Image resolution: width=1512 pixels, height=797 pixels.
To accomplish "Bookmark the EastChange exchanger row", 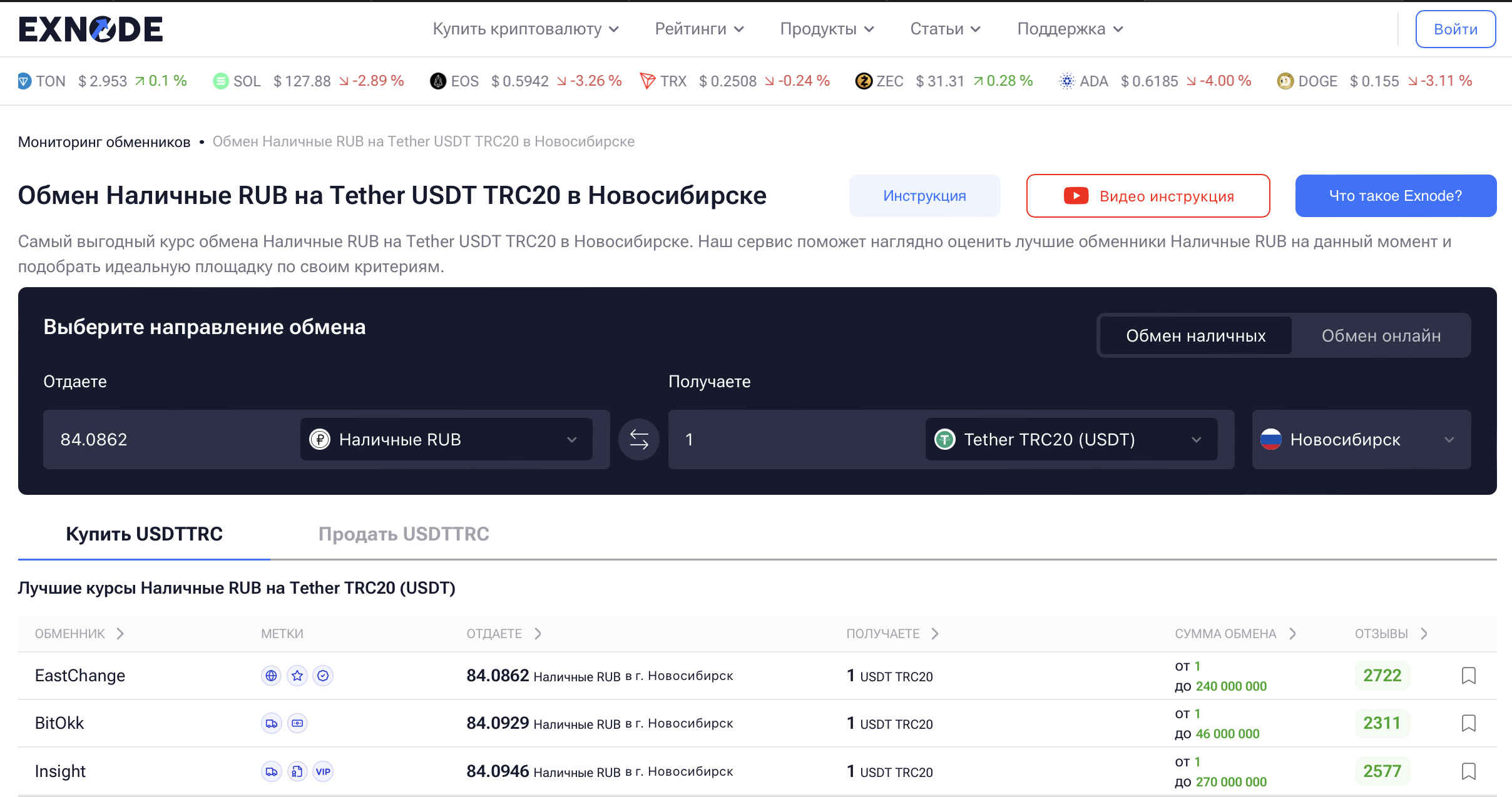I will click(x=1468, y=676).
